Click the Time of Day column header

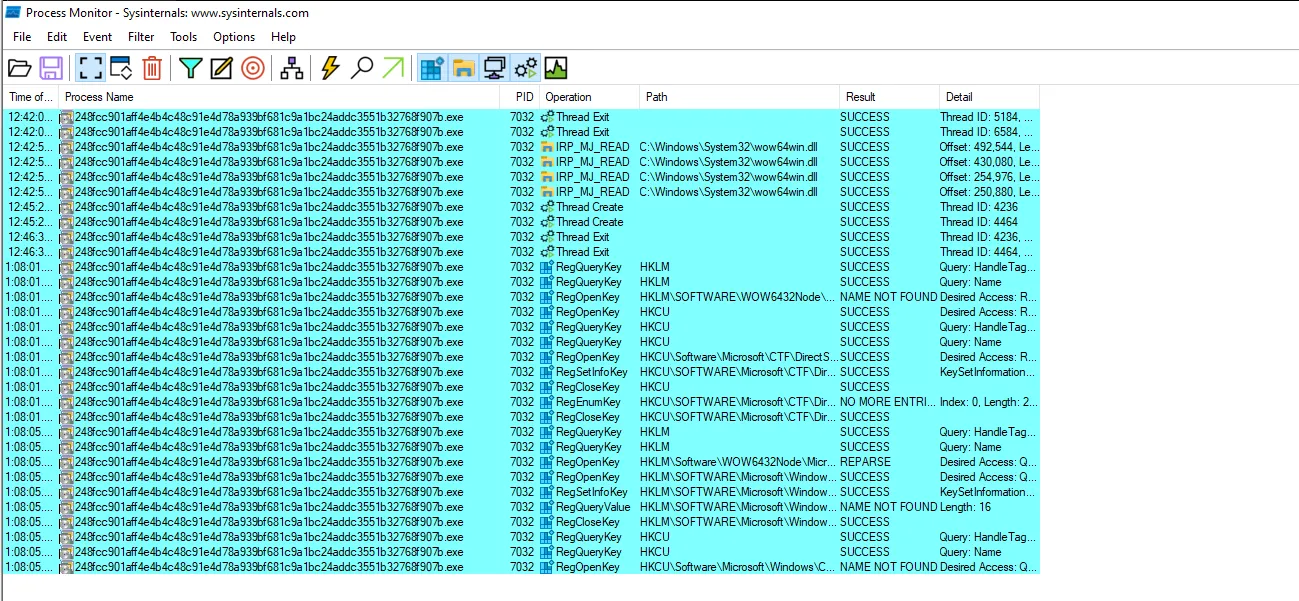click(30, 97)
